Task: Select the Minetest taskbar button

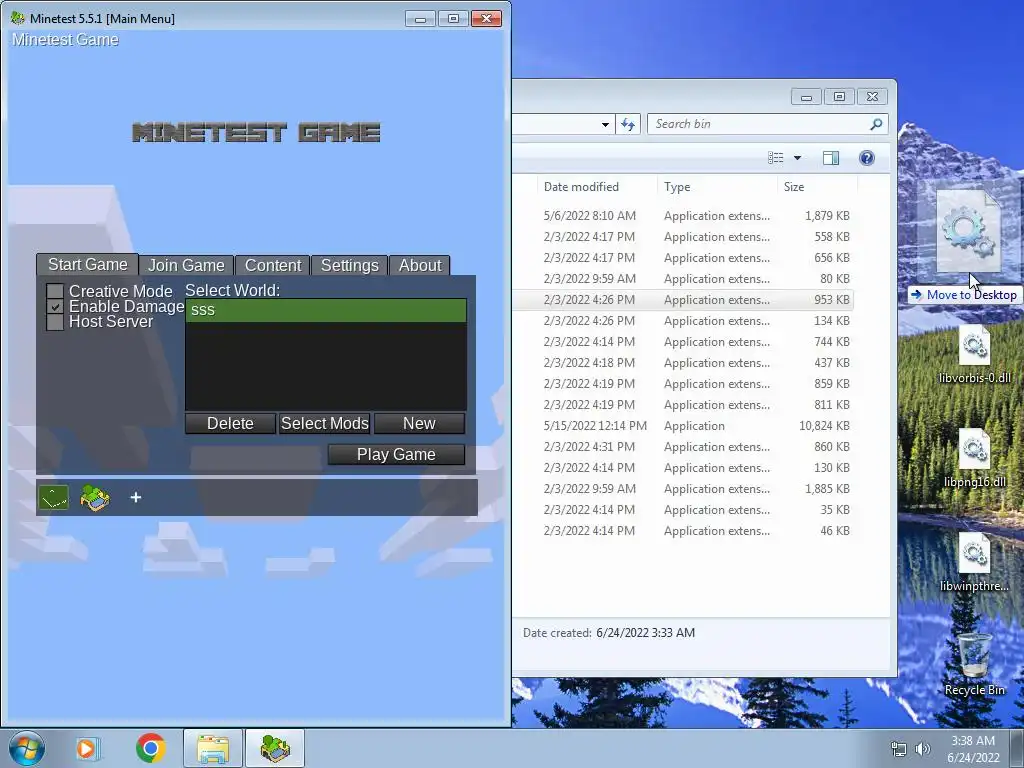Action: click(x=275, y=748)
